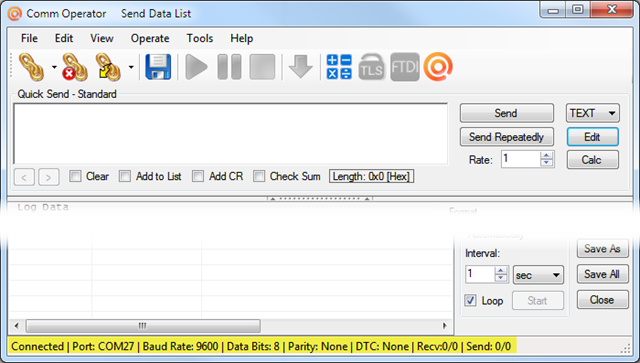Expand the reconnect chain dropdown arrow

131,67
